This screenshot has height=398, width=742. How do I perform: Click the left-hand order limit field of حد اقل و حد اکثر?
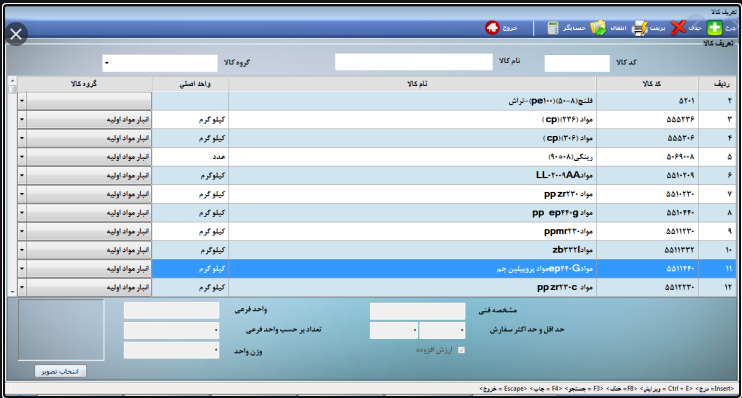click(394, 330)
